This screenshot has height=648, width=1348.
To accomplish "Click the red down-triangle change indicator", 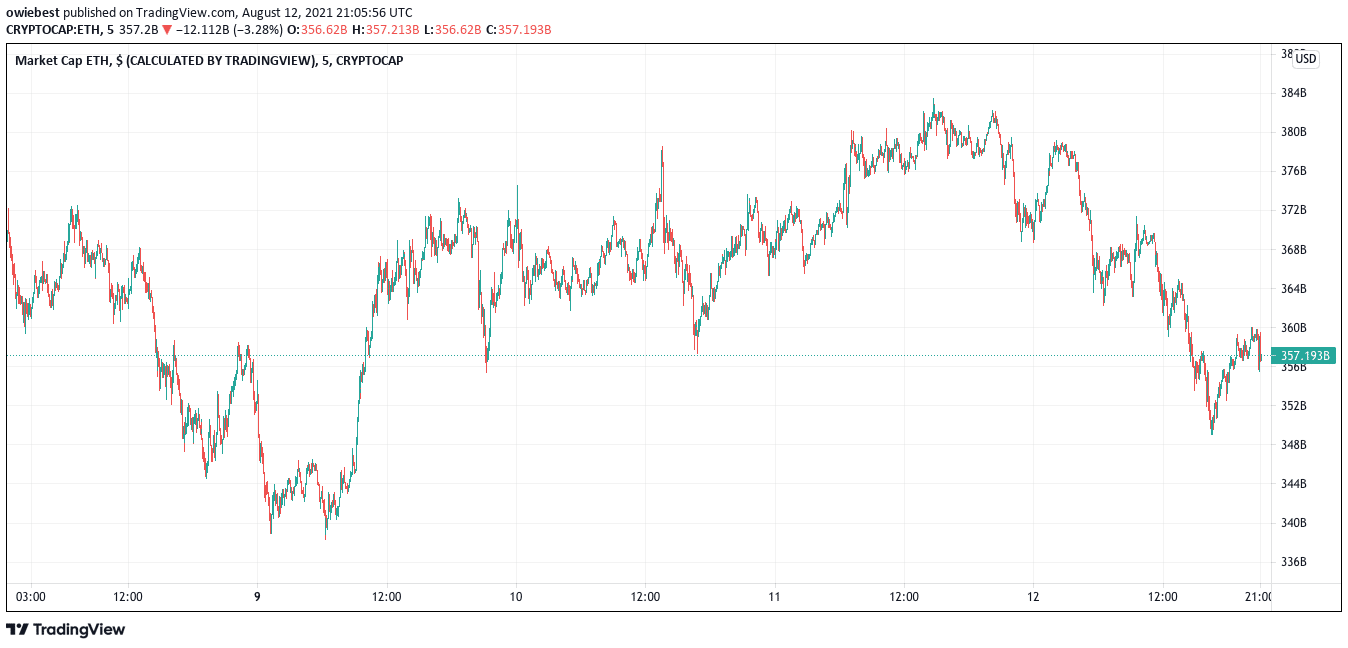I will 165,30.
